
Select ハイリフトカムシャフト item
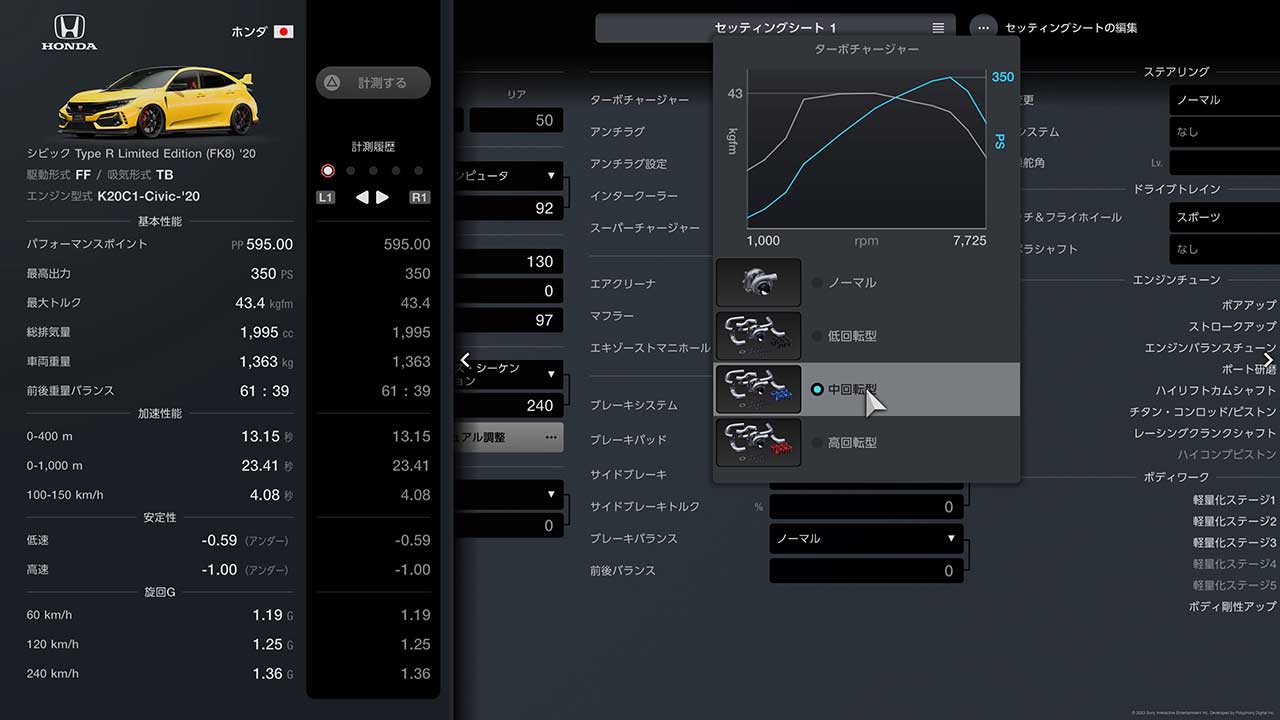tap(1216, 390)
